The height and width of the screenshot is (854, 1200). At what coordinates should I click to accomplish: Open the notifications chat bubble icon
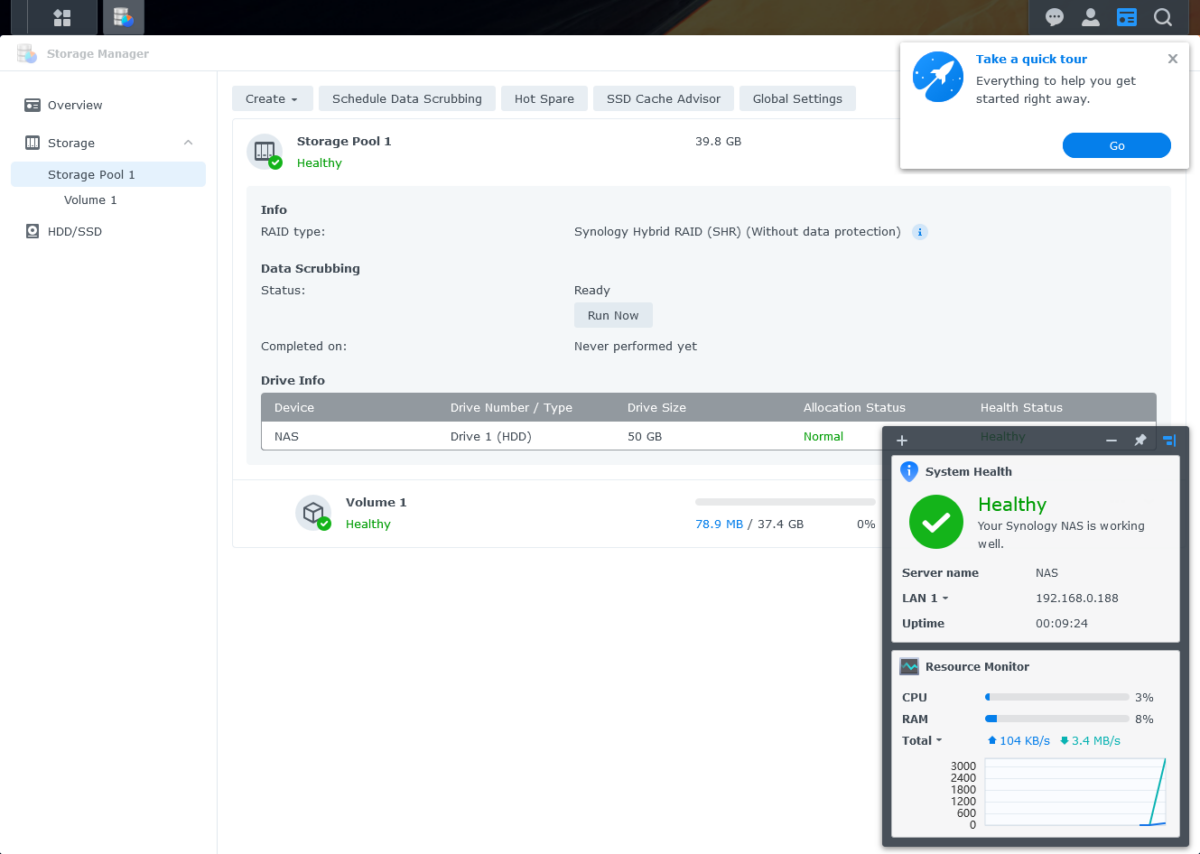point(1054,17)
